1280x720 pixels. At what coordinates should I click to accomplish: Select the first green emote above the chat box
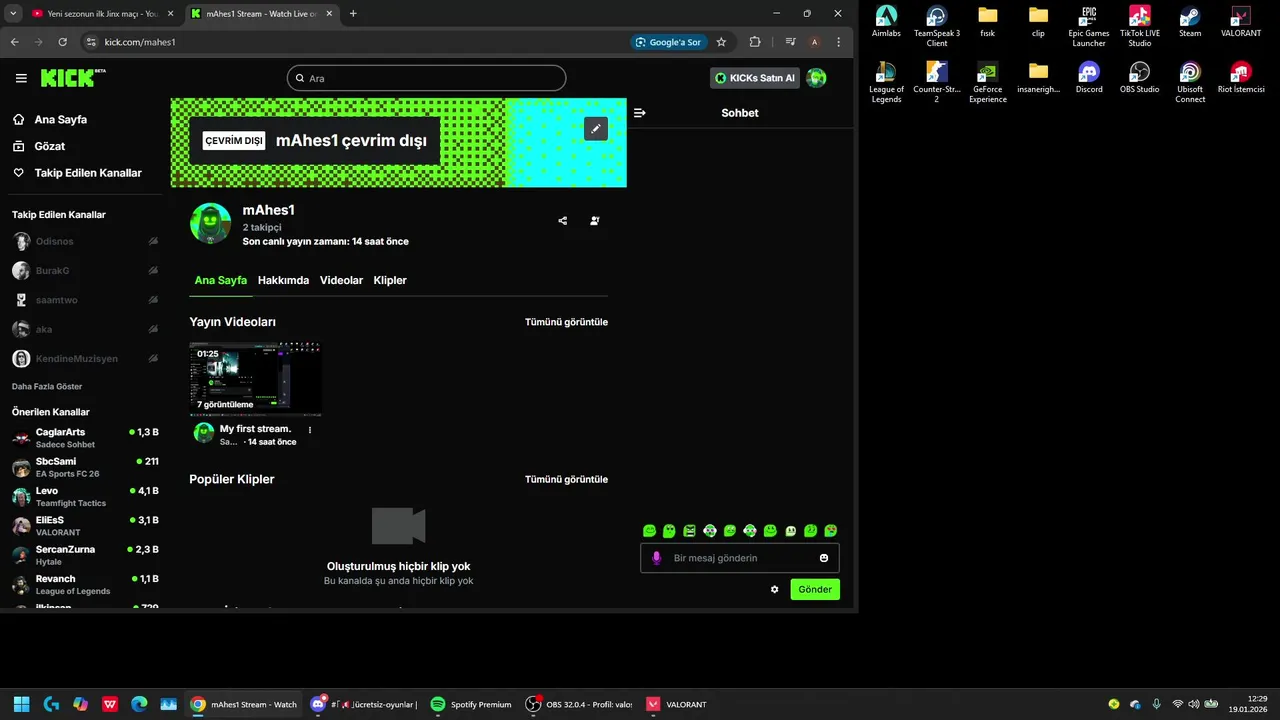coord(650,531)
